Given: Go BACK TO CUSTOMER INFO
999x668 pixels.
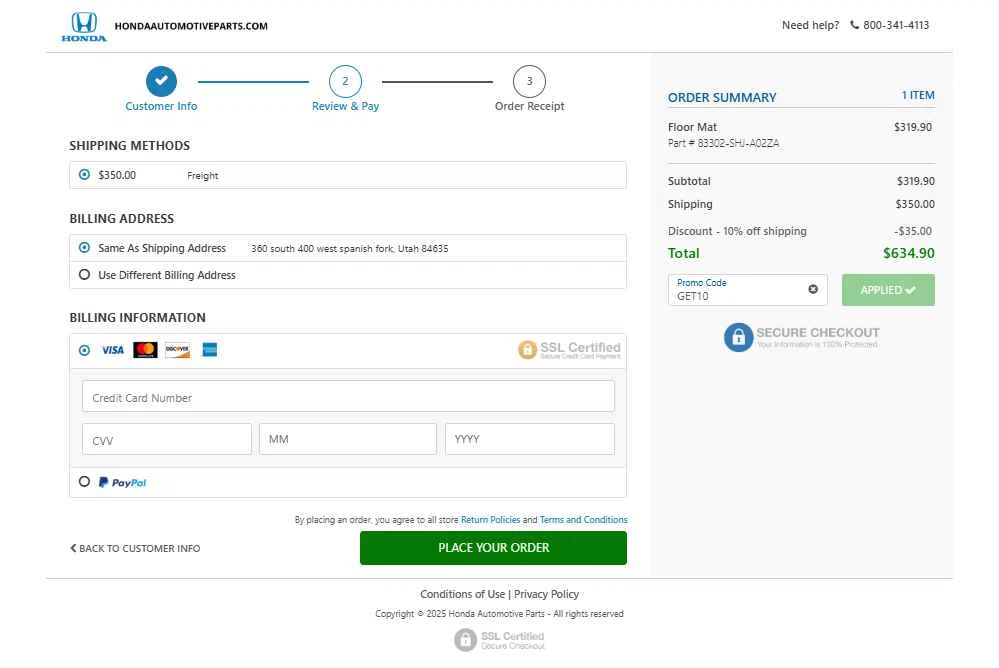Looking at the screenshot, I should pyautogui.click(x=134, y=548).
